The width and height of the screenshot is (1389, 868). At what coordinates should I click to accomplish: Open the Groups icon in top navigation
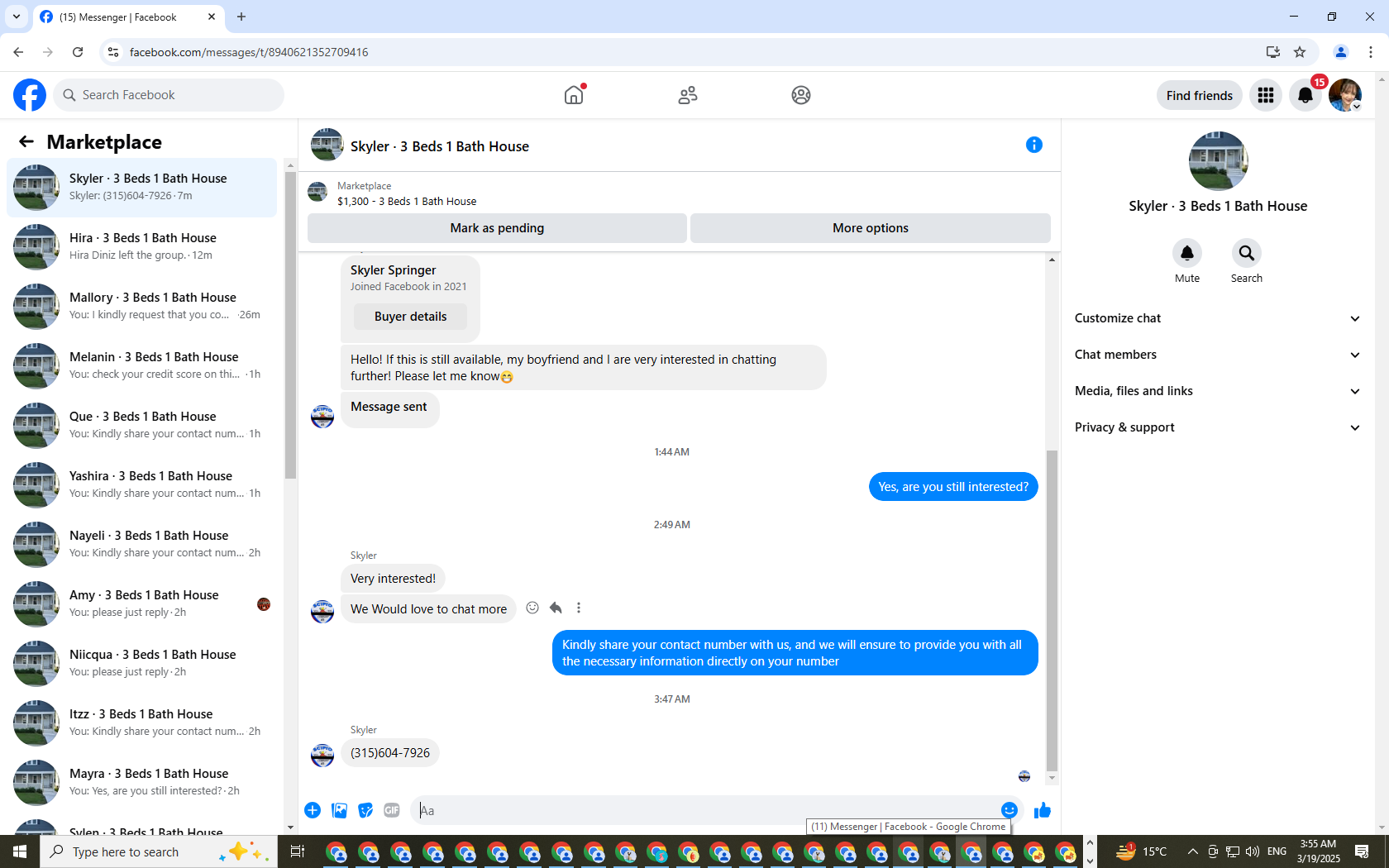click(801, 95)
